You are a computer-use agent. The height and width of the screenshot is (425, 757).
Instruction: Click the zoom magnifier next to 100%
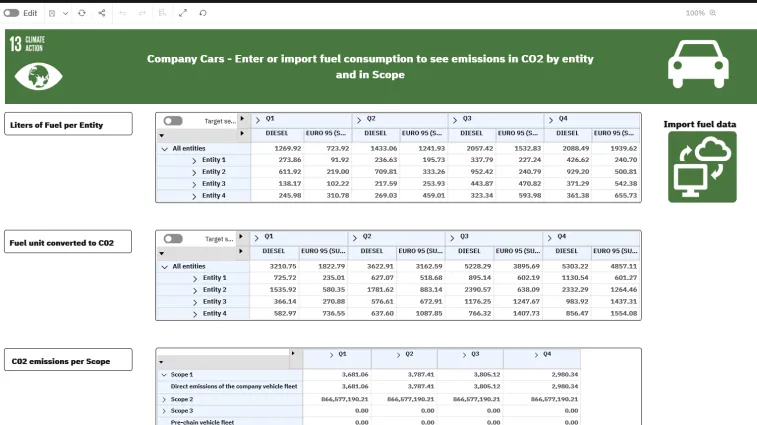pyautogui.click(x=713, y=13)
